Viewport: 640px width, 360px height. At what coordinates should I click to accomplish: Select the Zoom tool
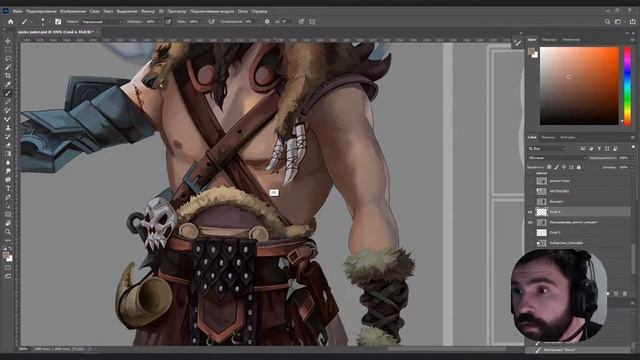tap(8, 232)
